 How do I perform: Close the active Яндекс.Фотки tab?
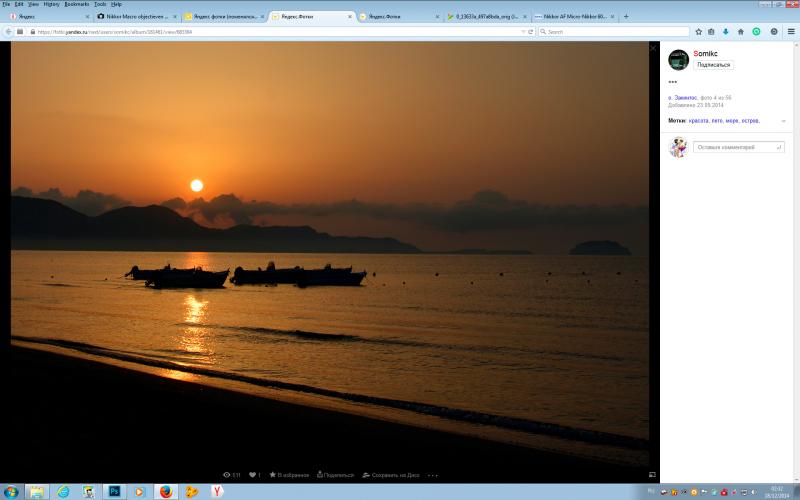click(349, 17)
